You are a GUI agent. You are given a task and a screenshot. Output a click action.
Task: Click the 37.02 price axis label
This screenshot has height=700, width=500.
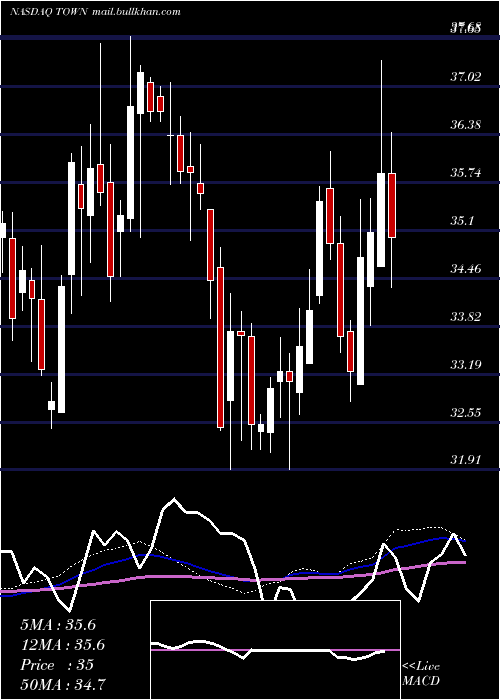tap(466, 77)
